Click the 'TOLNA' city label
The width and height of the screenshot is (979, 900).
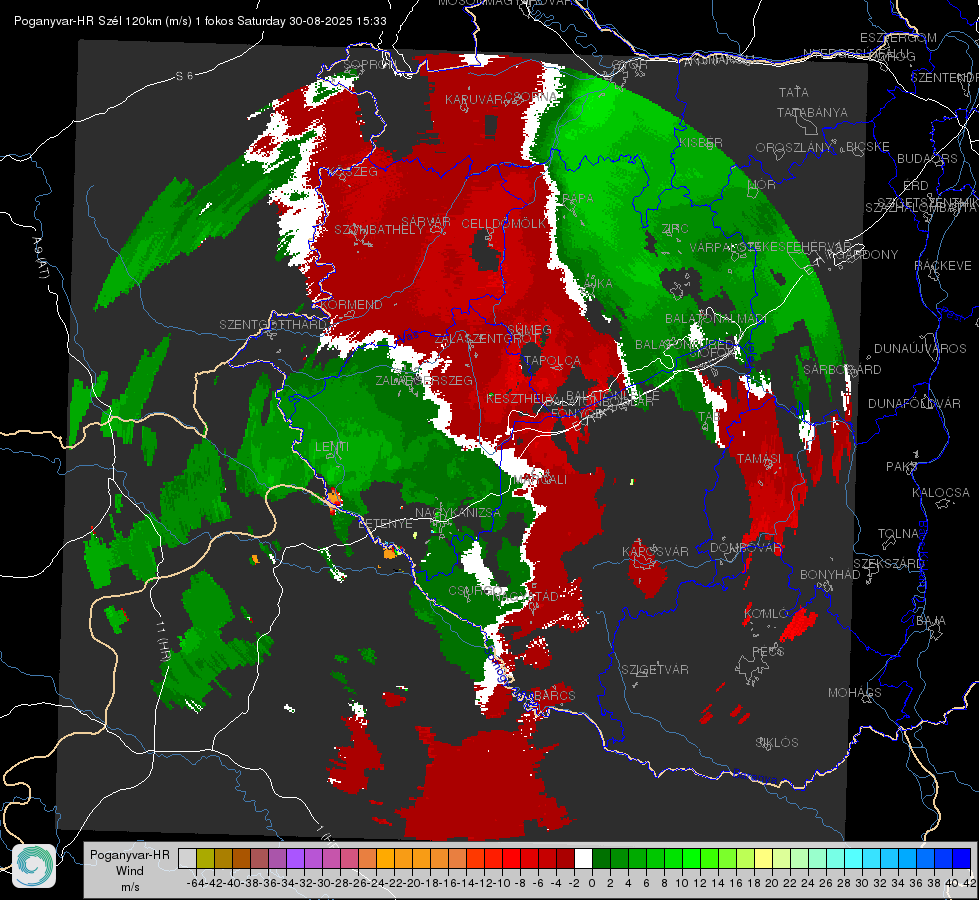pos(898,533)
